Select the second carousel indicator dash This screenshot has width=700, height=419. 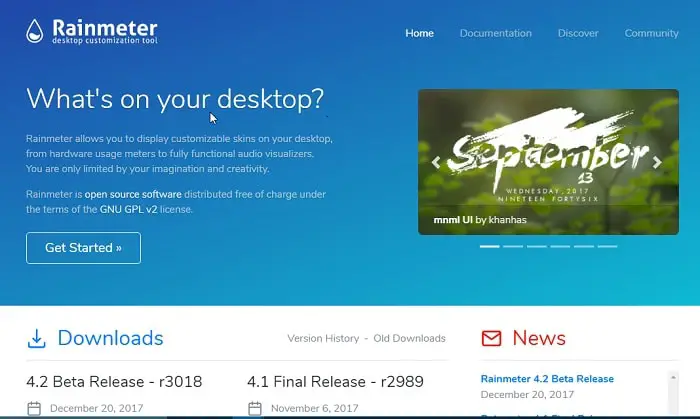coord(513,246)
